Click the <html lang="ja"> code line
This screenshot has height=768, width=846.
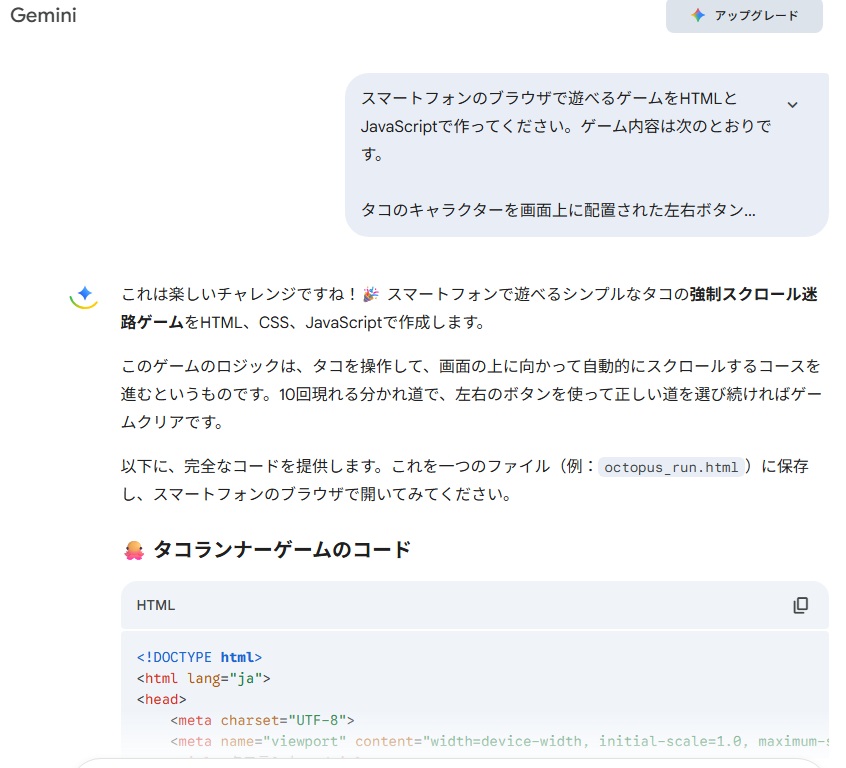(204, 678)
